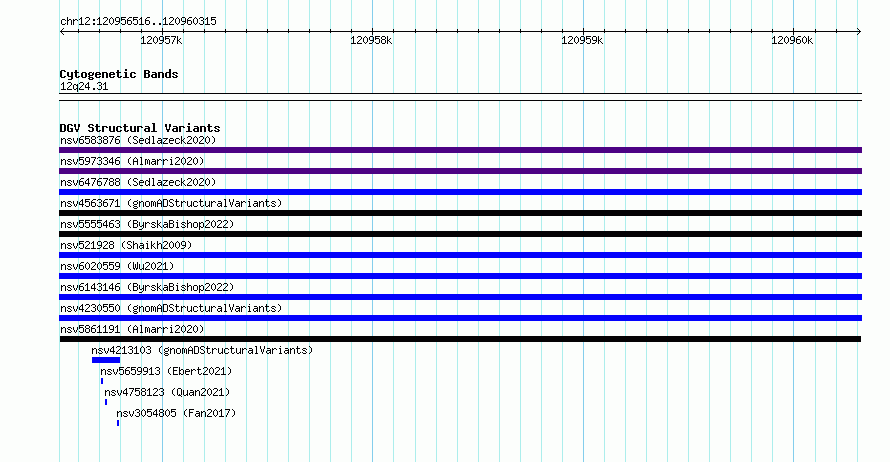Click the nsv6020559 (Wu2021) blue bar

pyautogui.click(x=460, y=276)
